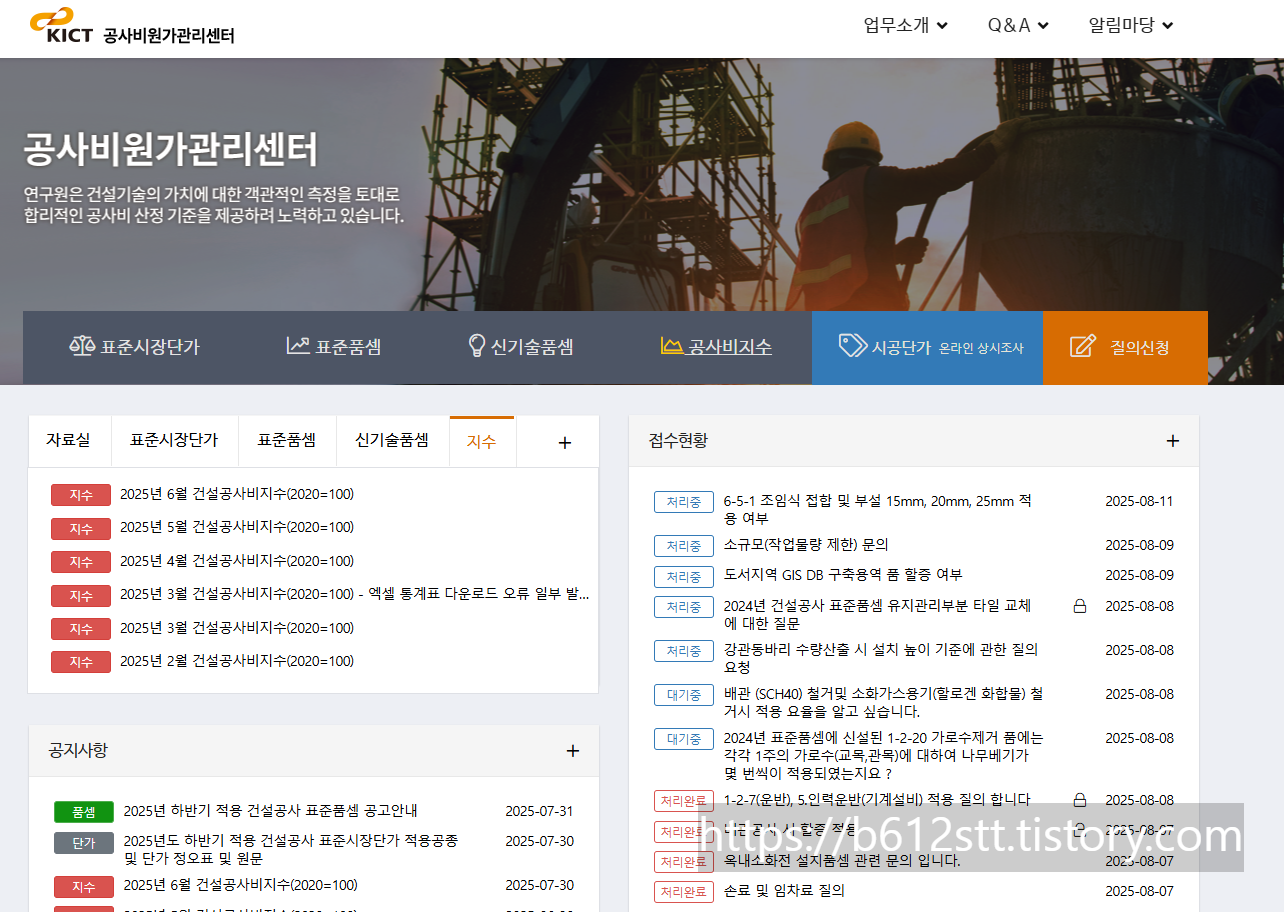Click the price tag icon beside 시공단가

coord(852,346)
